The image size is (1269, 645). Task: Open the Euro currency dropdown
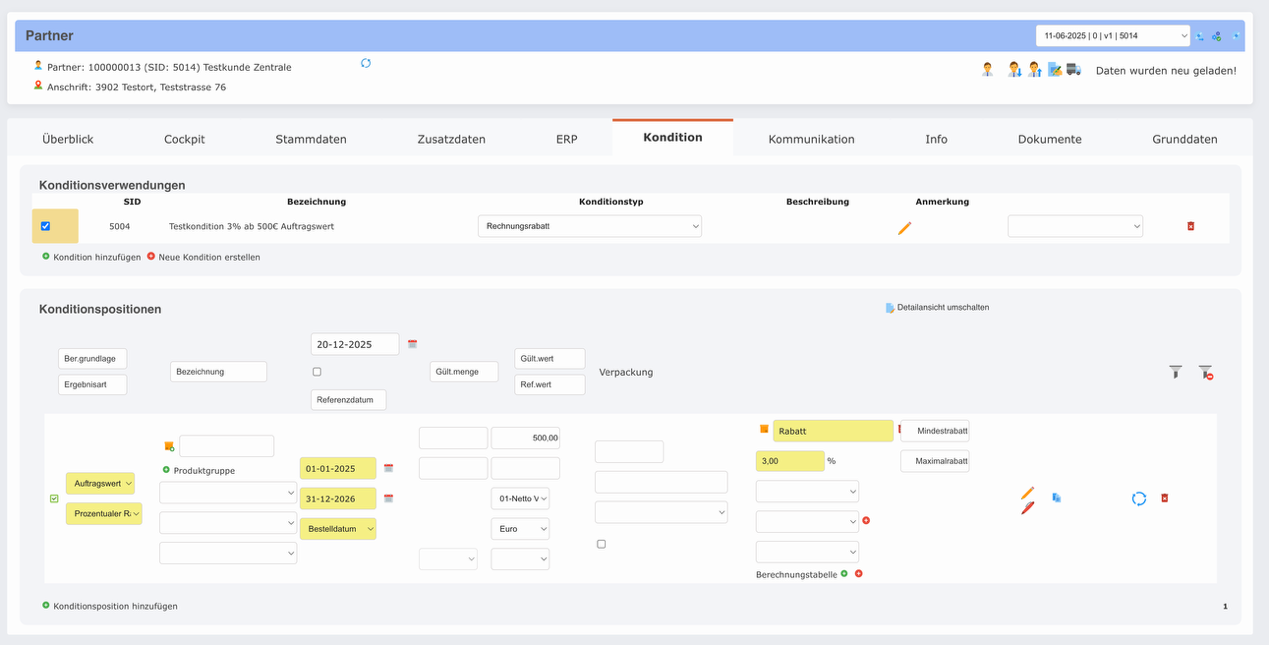pyautogui.click(x=520, y=528)
